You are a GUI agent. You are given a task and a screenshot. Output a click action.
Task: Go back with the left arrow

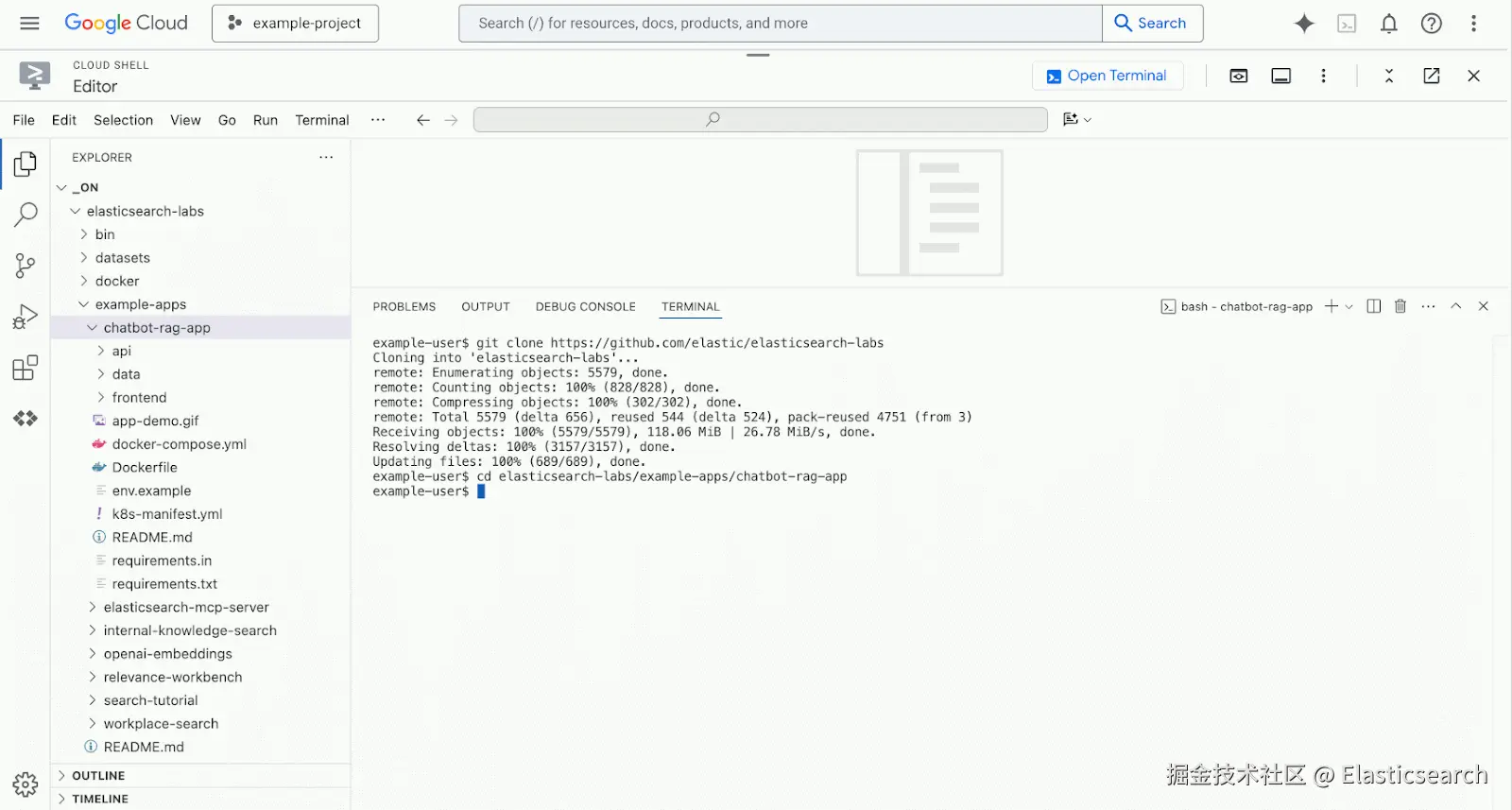(423, 120)
